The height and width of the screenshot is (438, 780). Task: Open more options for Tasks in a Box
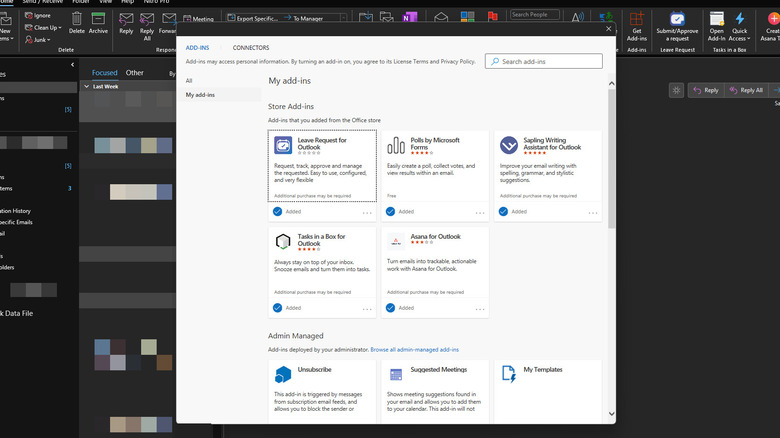tap(367, 309)
